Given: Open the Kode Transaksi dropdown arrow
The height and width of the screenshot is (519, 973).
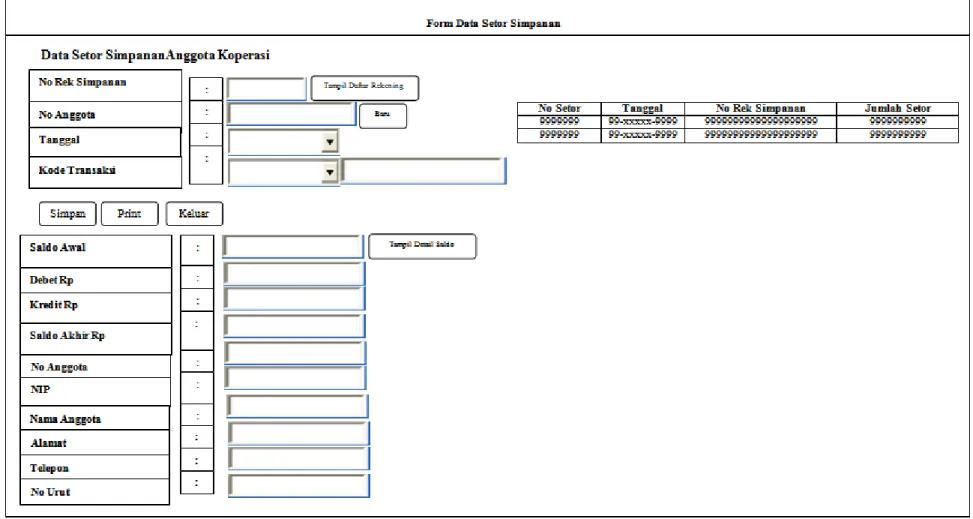Looking at the screenshot, I should click(330, 172).
